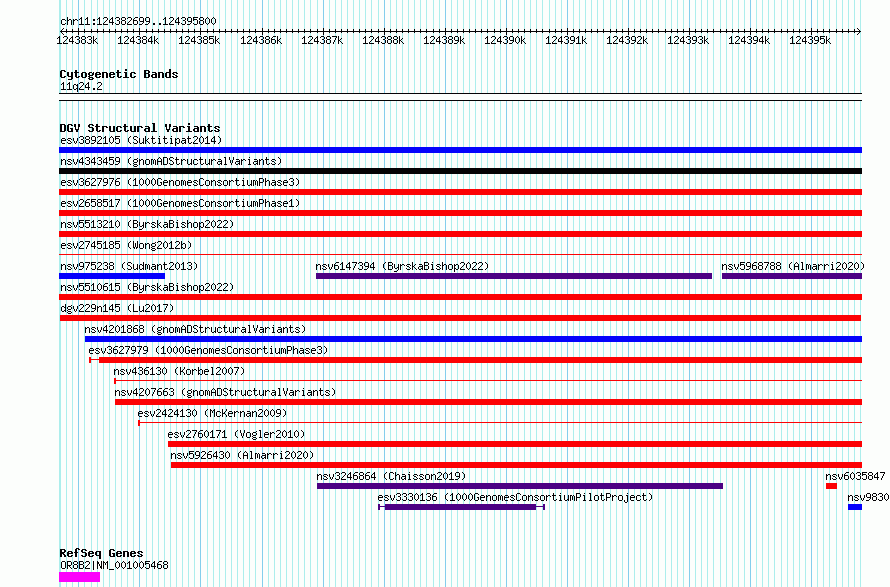
Task: Click the Cytogenetic Bands track title
Action: (x=119, y=74)
